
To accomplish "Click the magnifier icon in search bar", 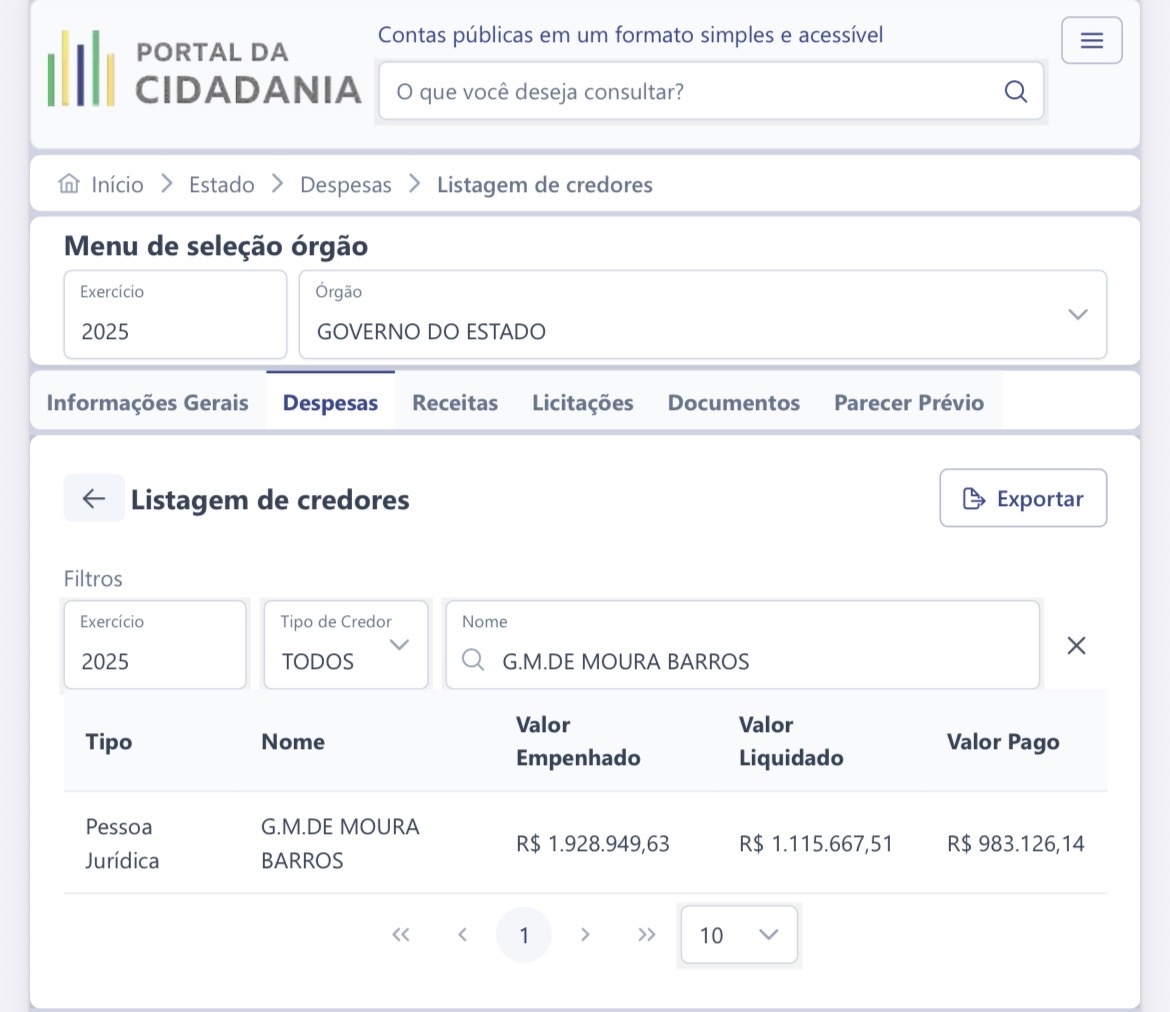I will 1015,92.
